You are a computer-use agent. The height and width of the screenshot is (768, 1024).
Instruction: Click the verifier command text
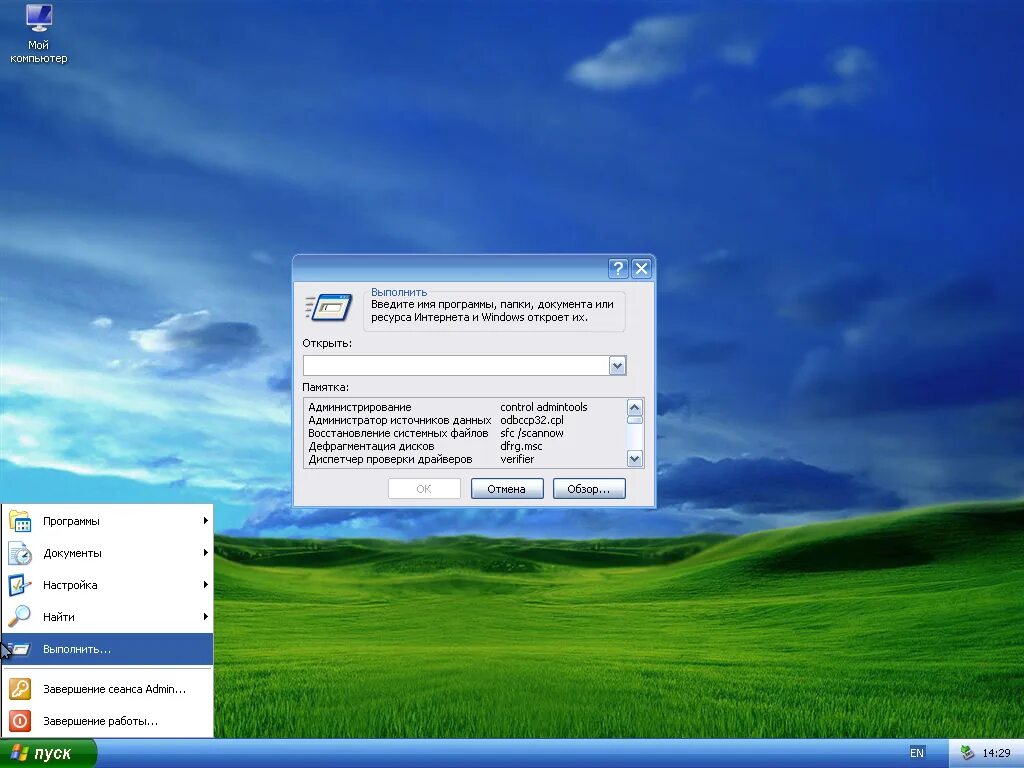(x=517, y=460)
